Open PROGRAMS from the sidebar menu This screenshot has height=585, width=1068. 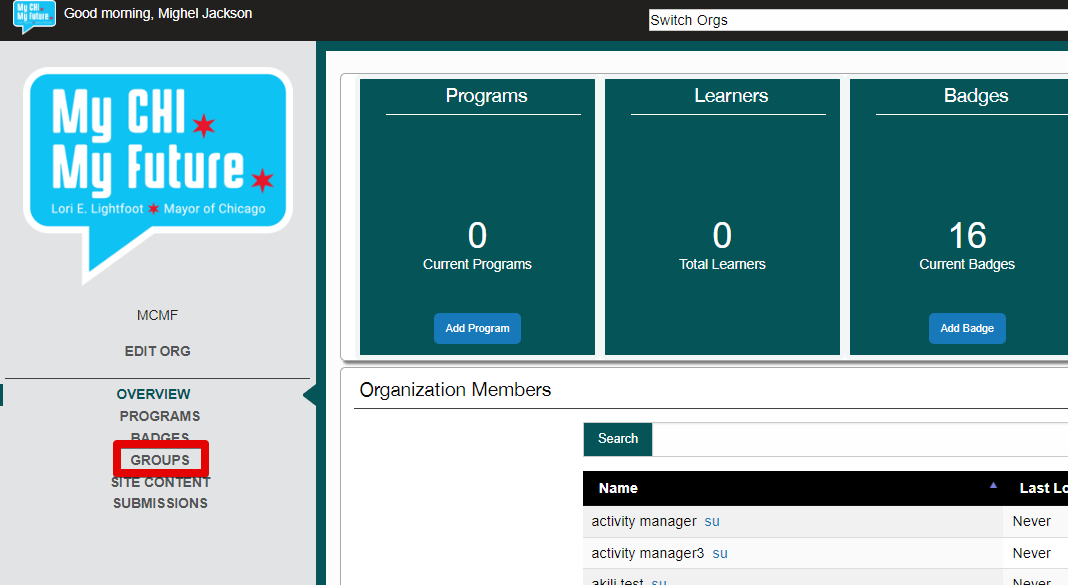pyautogui.click(x=160, y=416)
